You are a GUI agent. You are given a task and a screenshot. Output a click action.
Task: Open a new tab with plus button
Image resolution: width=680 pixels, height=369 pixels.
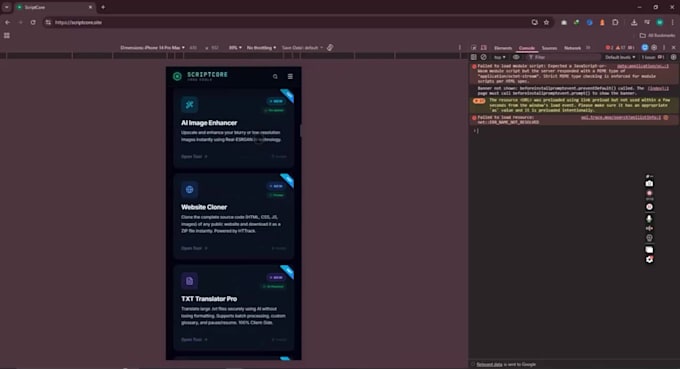(x=103, y=7)
